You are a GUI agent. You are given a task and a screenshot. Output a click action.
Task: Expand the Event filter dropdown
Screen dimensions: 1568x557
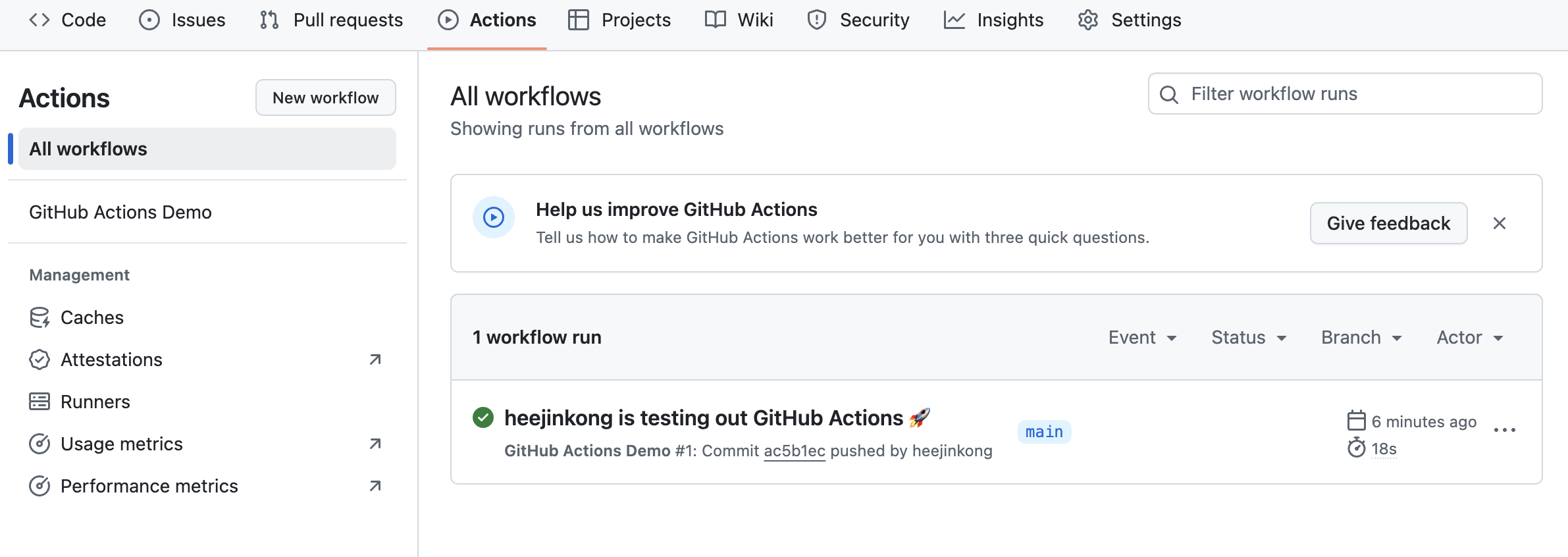[x=1142, y=337]
